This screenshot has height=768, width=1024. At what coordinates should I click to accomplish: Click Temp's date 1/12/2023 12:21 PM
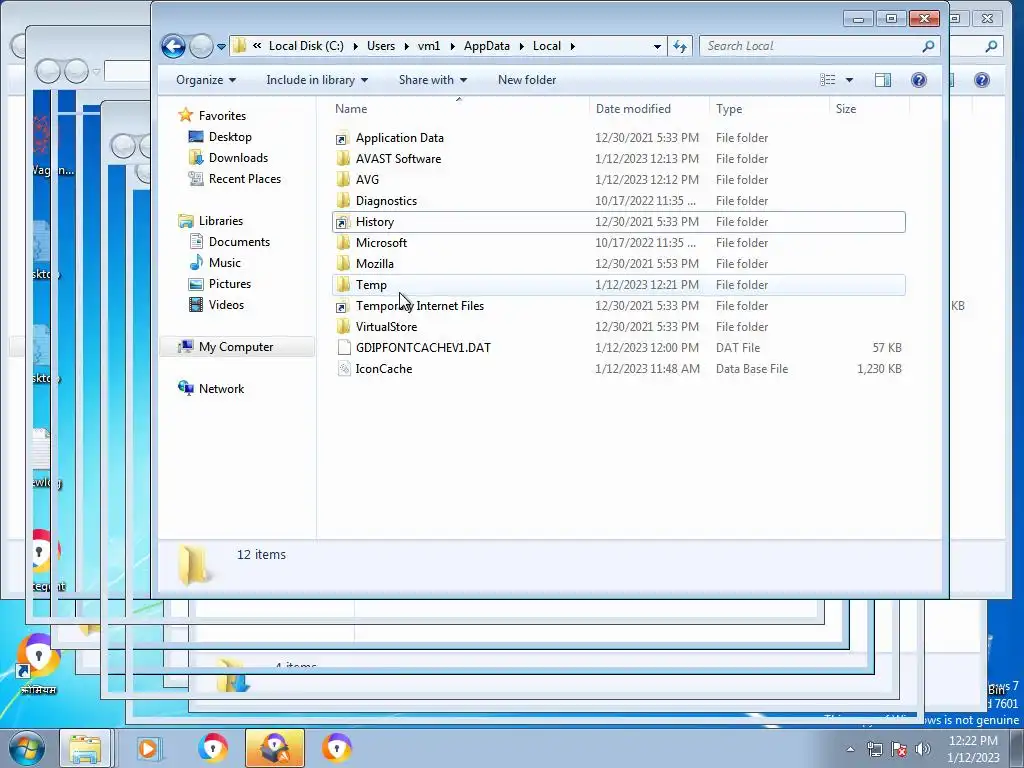[x=647, y=285]
